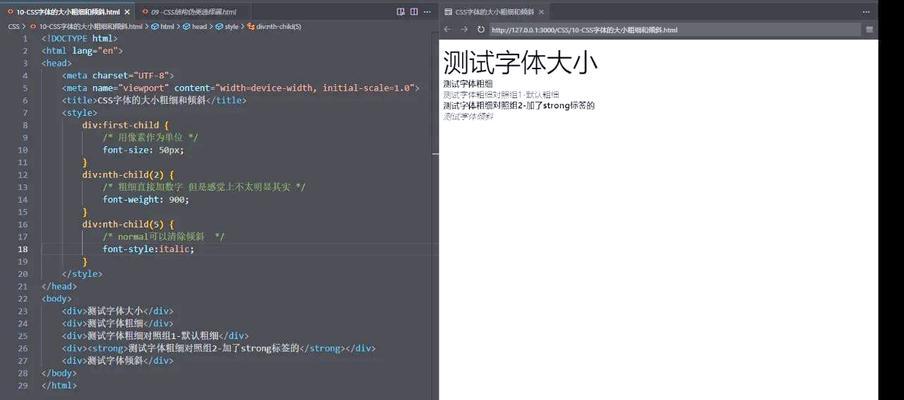Click the DOCTYPE html line
Screen dimensions: 904x400
(80, 38)
